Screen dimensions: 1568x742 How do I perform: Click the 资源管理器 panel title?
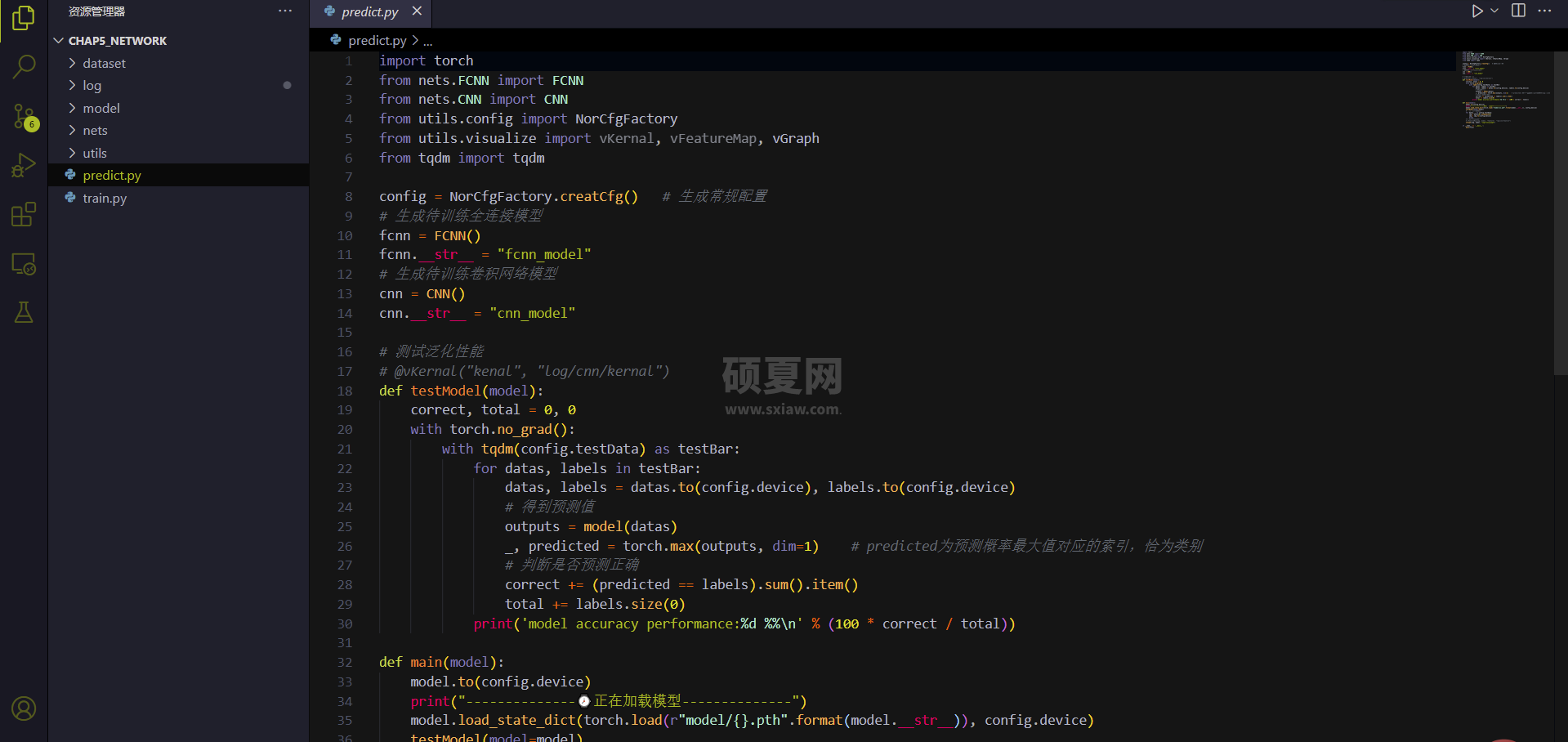96,11
